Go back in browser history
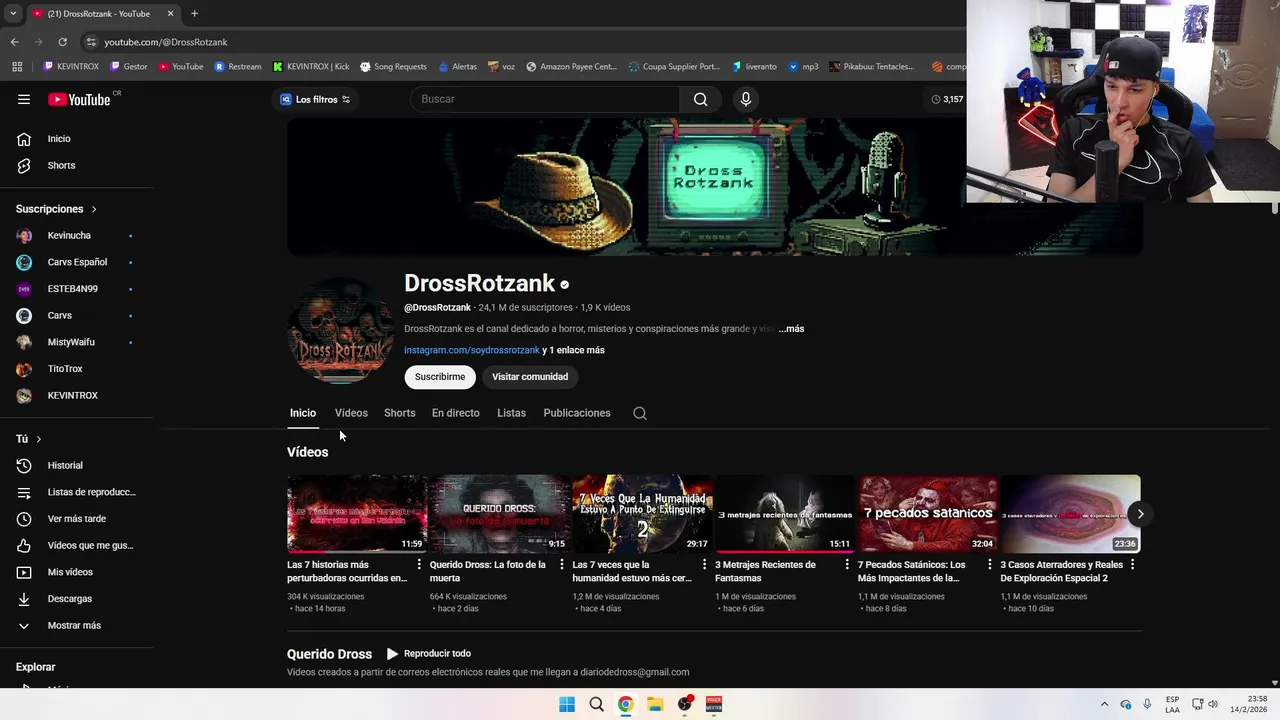This screenshot has width=1280, height=720. [x=14, y=42]
